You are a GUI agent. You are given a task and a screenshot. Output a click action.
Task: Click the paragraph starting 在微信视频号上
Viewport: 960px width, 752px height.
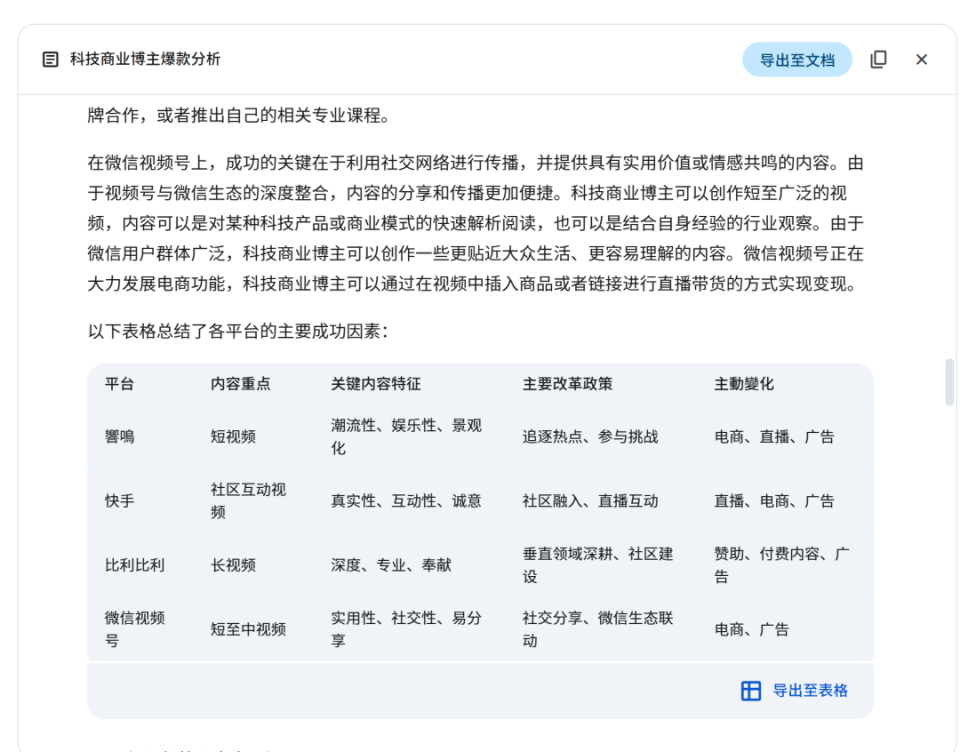[x=476, y=224]
